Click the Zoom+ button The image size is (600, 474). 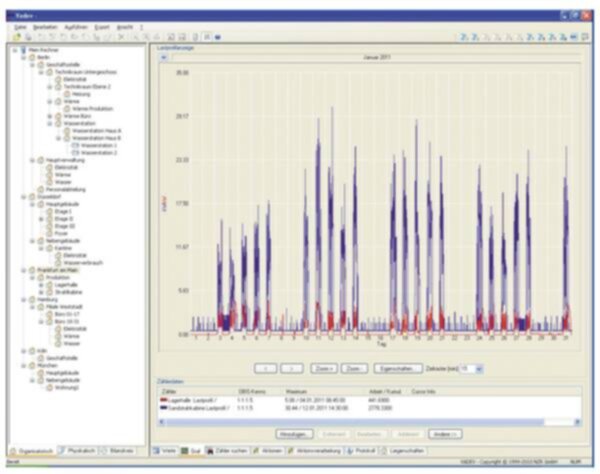coord(324,369)
